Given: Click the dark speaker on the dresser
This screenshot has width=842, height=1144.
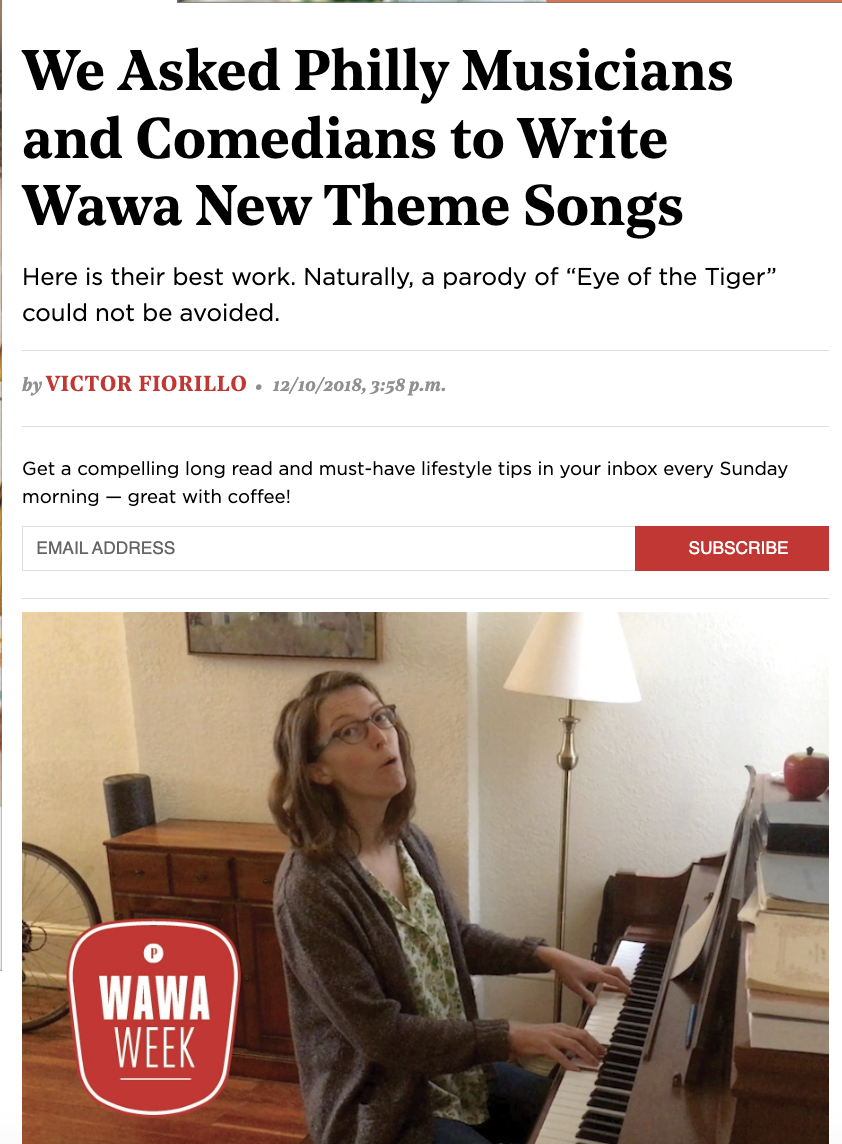Looking at the screenshot, I should tap(129, 805).
